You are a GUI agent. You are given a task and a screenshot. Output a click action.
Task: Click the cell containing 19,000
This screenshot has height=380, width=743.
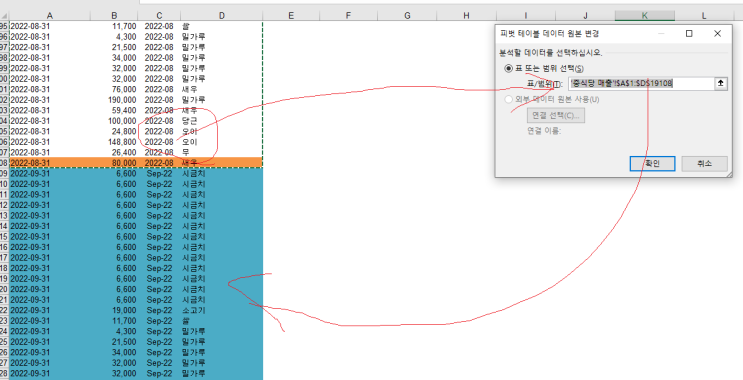tap(114, 310)
